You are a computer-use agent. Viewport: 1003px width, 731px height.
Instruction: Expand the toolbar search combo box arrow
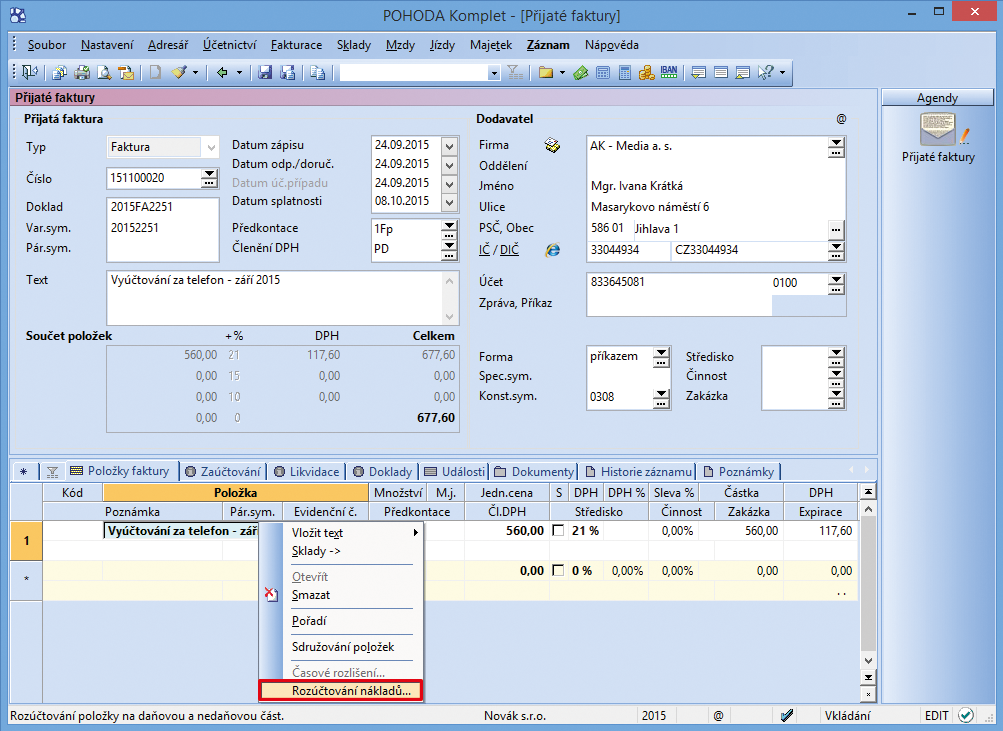(x=494, y=74)
